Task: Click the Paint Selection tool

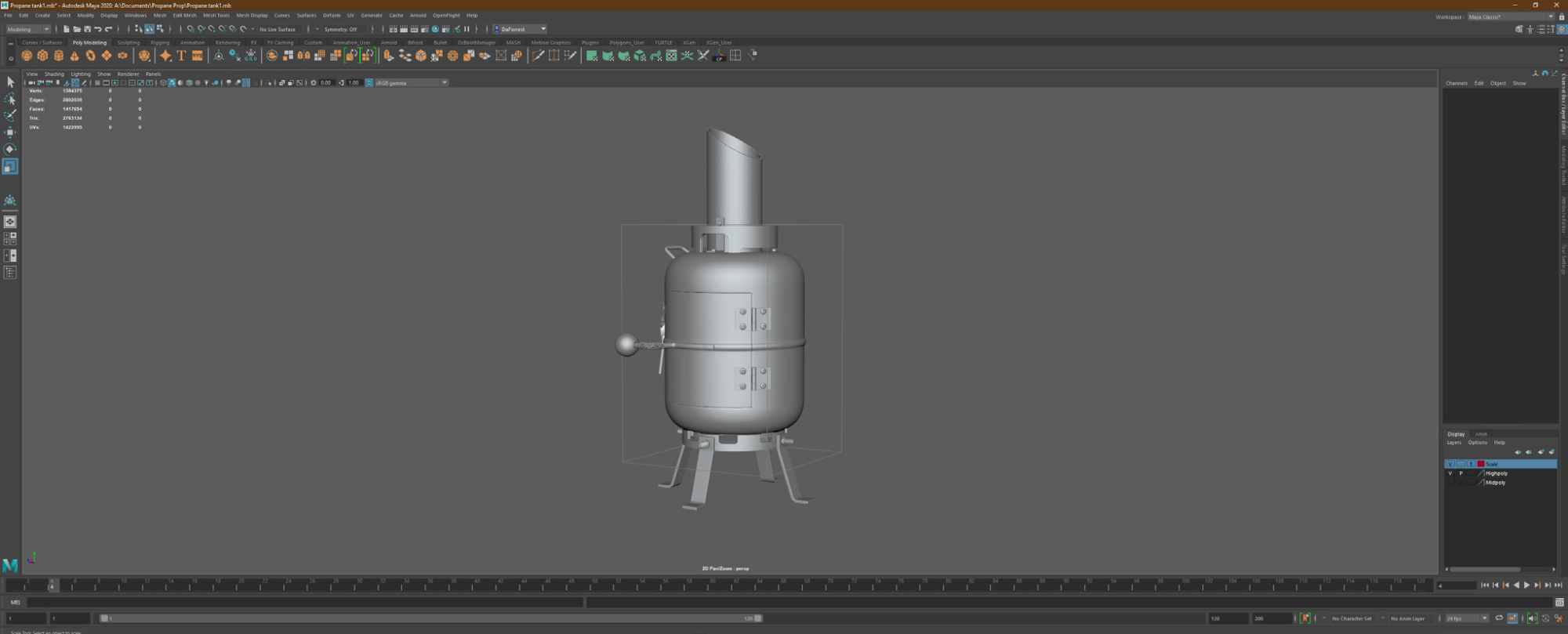Action: point(10,116)
